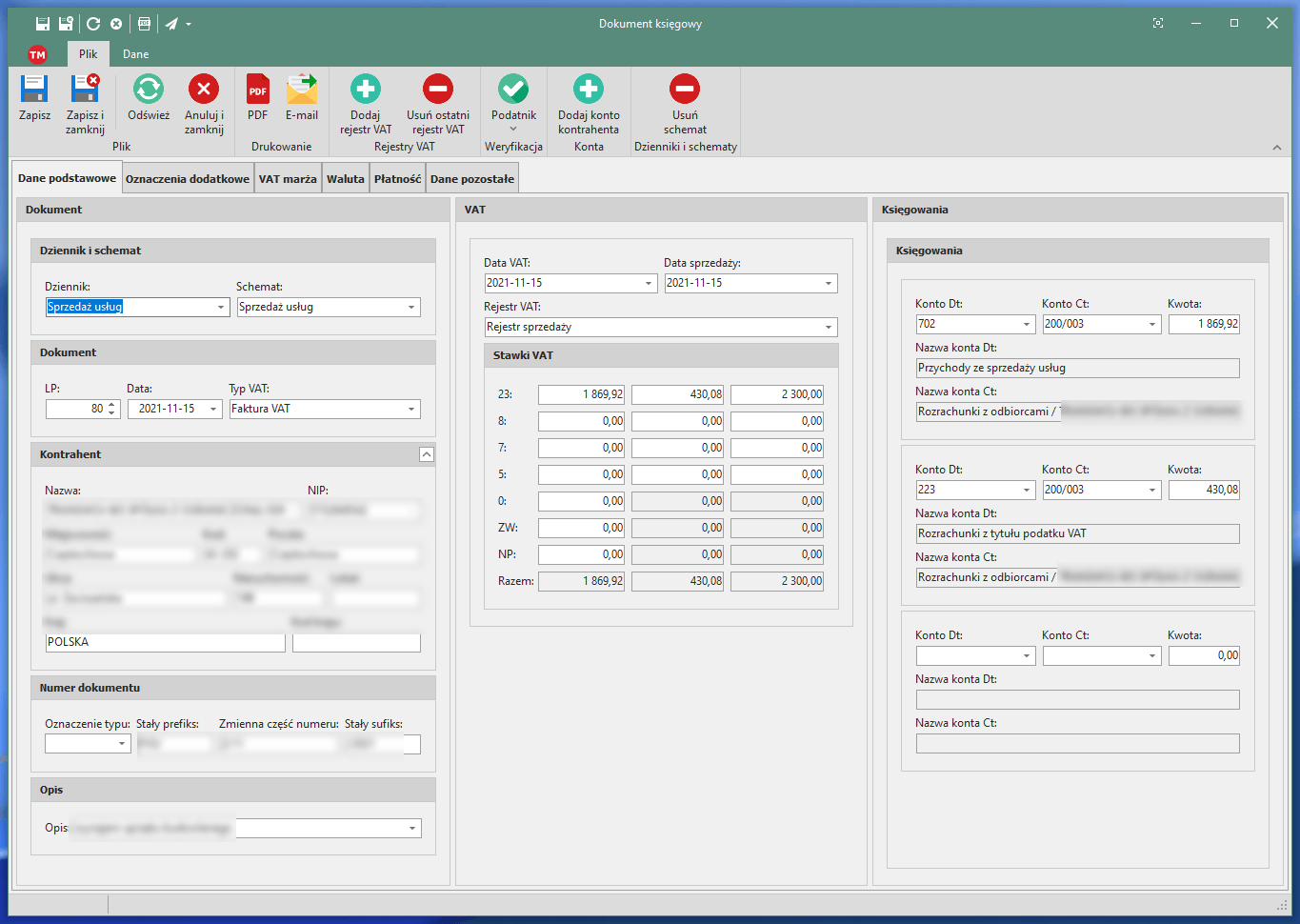Screen dimensions: 1300x924
Task: Send document via the E-mail icon
Action: coord(302,90)
